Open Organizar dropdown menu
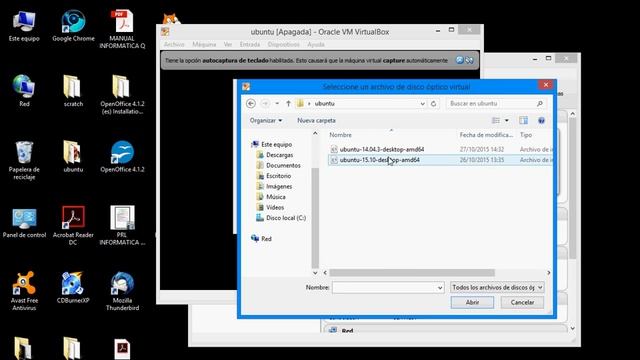 [x=266, y=120]
